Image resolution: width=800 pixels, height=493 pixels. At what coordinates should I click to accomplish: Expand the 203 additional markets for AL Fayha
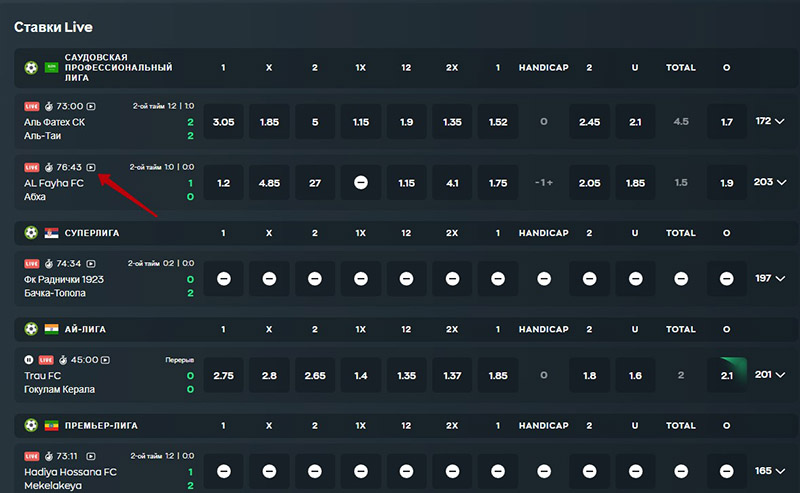pyautogui.click(x=770, y=183)
